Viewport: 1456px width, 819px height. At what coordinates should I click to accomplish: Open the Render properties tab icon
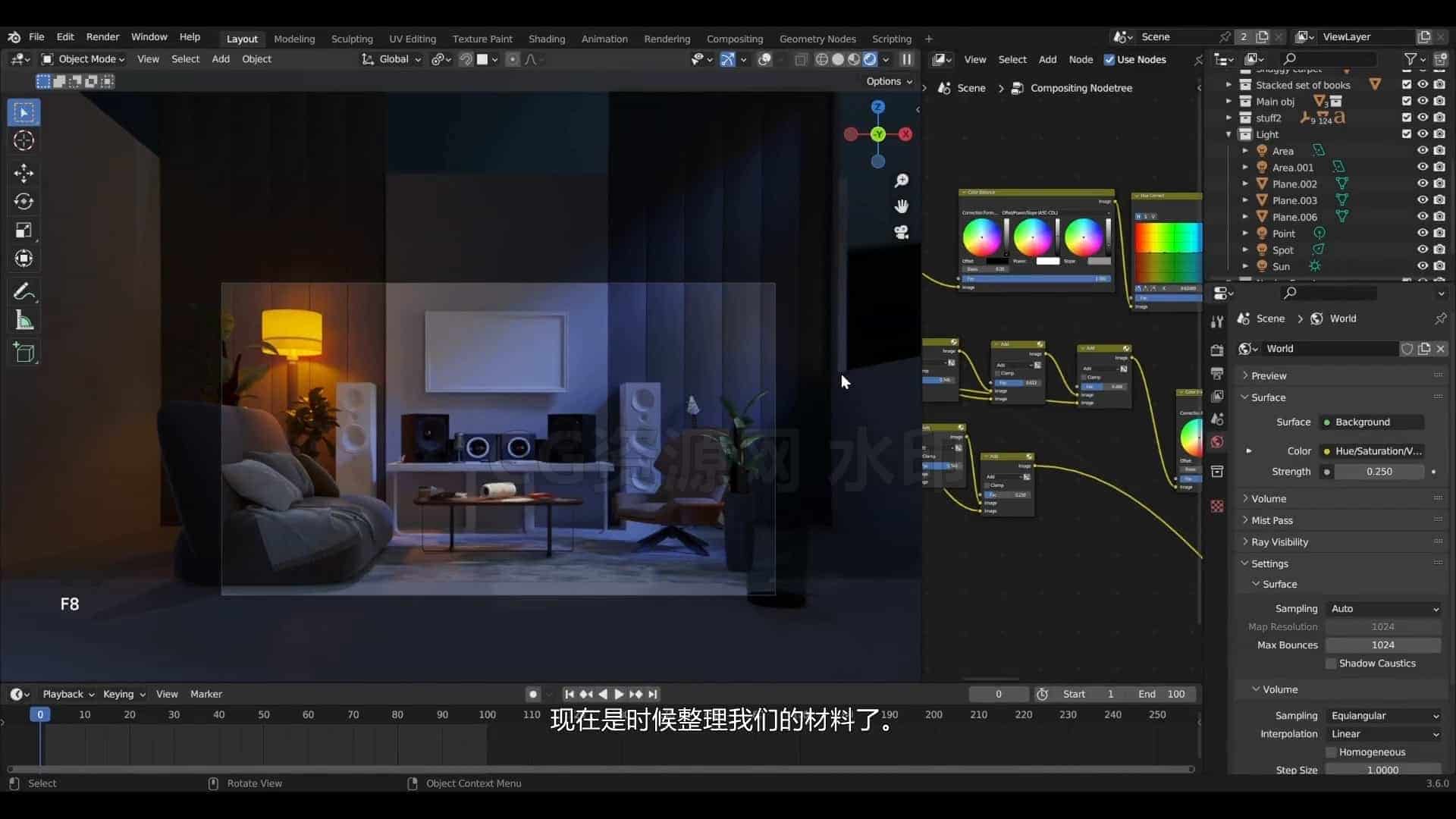pos(1217,350)
